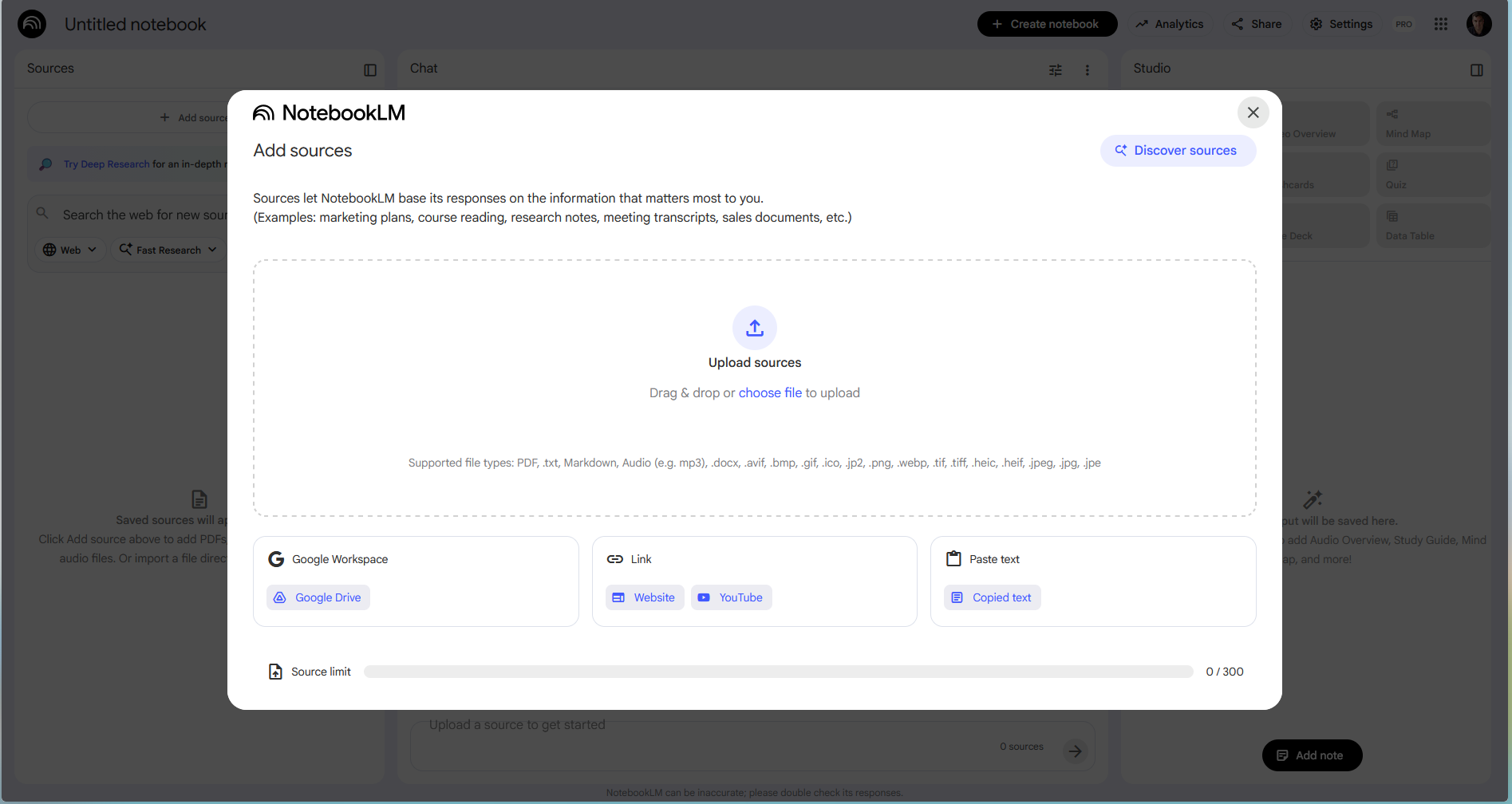Collapse the Sources panel
This screenshot has width=1512, height=804.
coord(369,70)
